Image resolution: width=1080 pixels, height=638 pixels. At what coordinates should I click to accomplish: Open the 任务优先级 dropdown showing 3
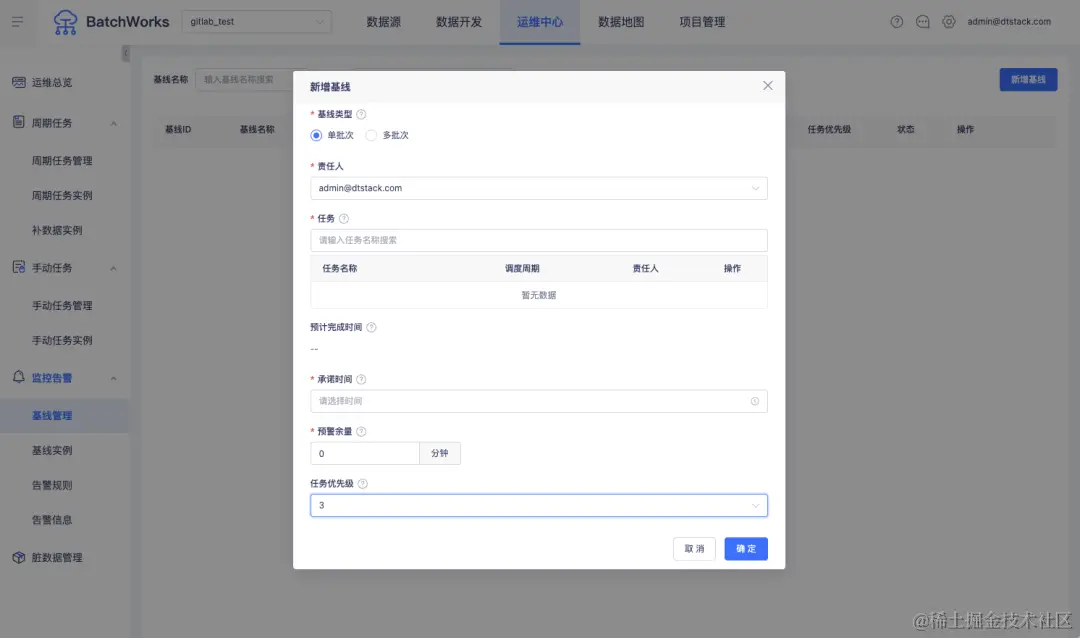pos(539,506)
